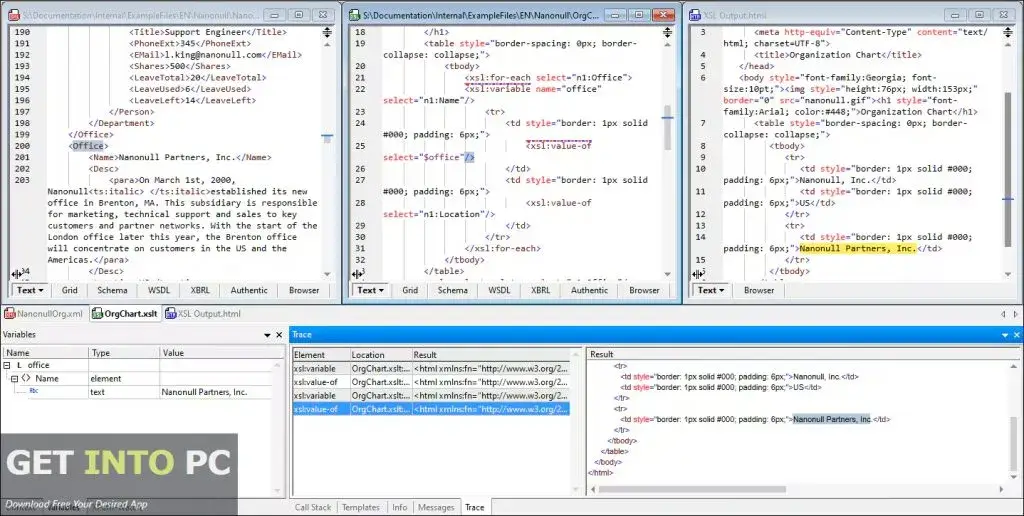The image size is (1024, 516).
Task: Close the Trace panel
Action: [x=1015, y=335]
